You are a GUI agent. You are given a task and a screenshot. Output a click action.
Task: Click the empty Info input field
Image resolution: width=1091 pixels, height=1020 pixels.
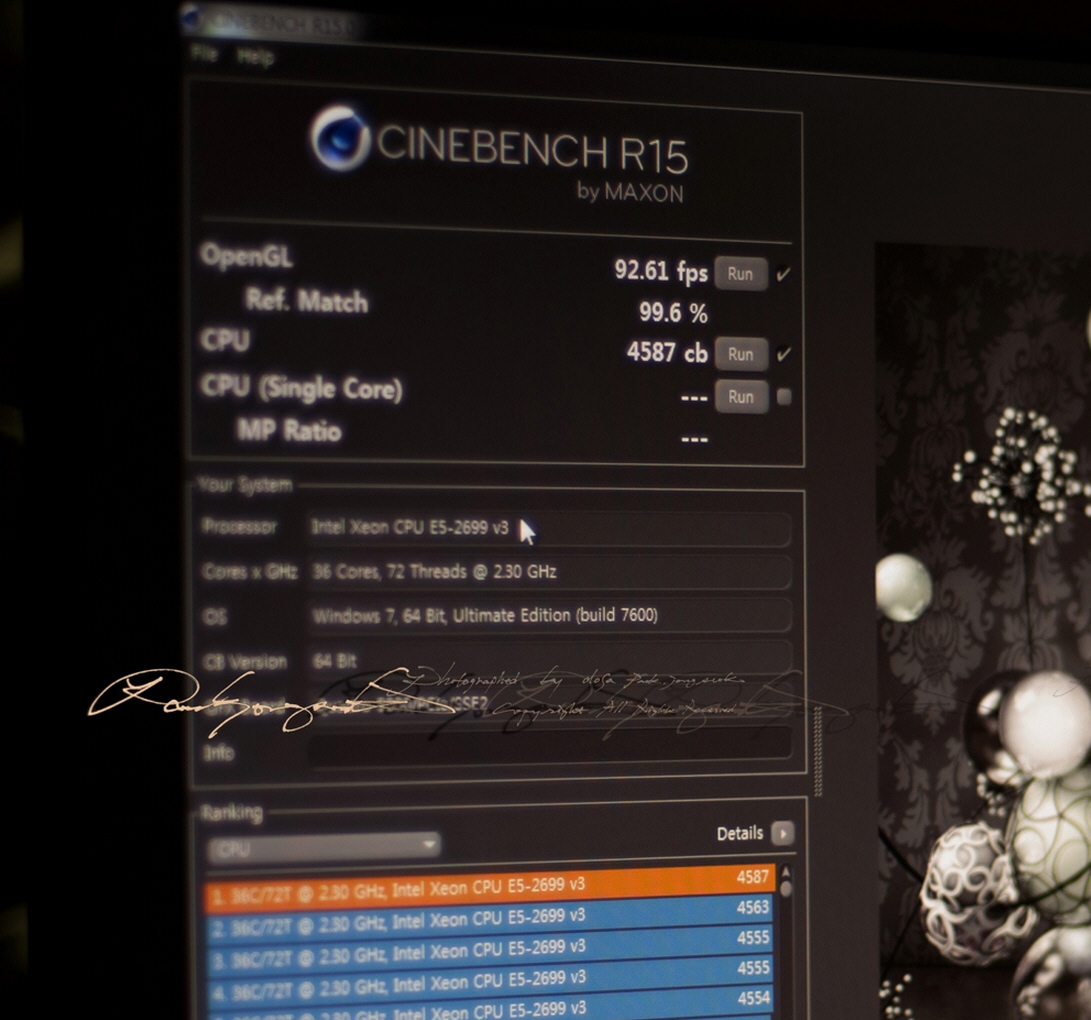[549, 745]
